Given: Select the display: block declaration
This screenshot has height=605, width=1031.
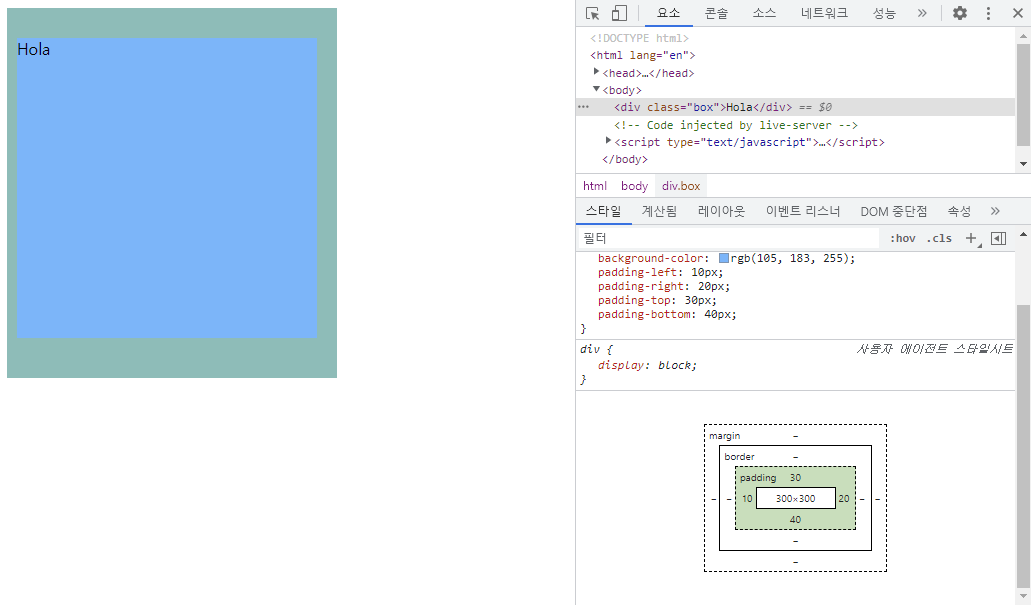Looking at the screenshot, I should click(647, 365).
